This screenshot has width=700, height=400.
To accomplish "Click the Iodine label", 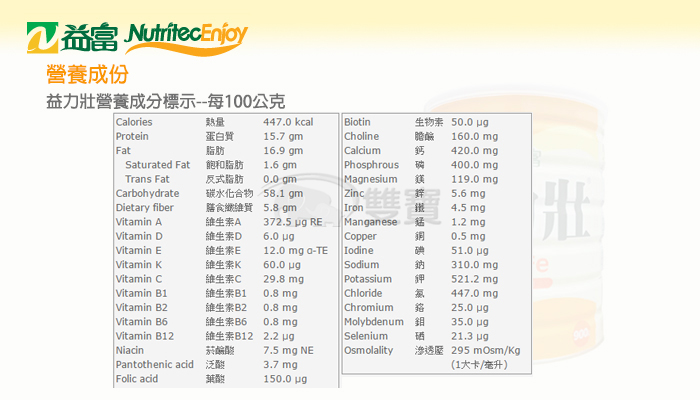I will (x=359, y=250).
